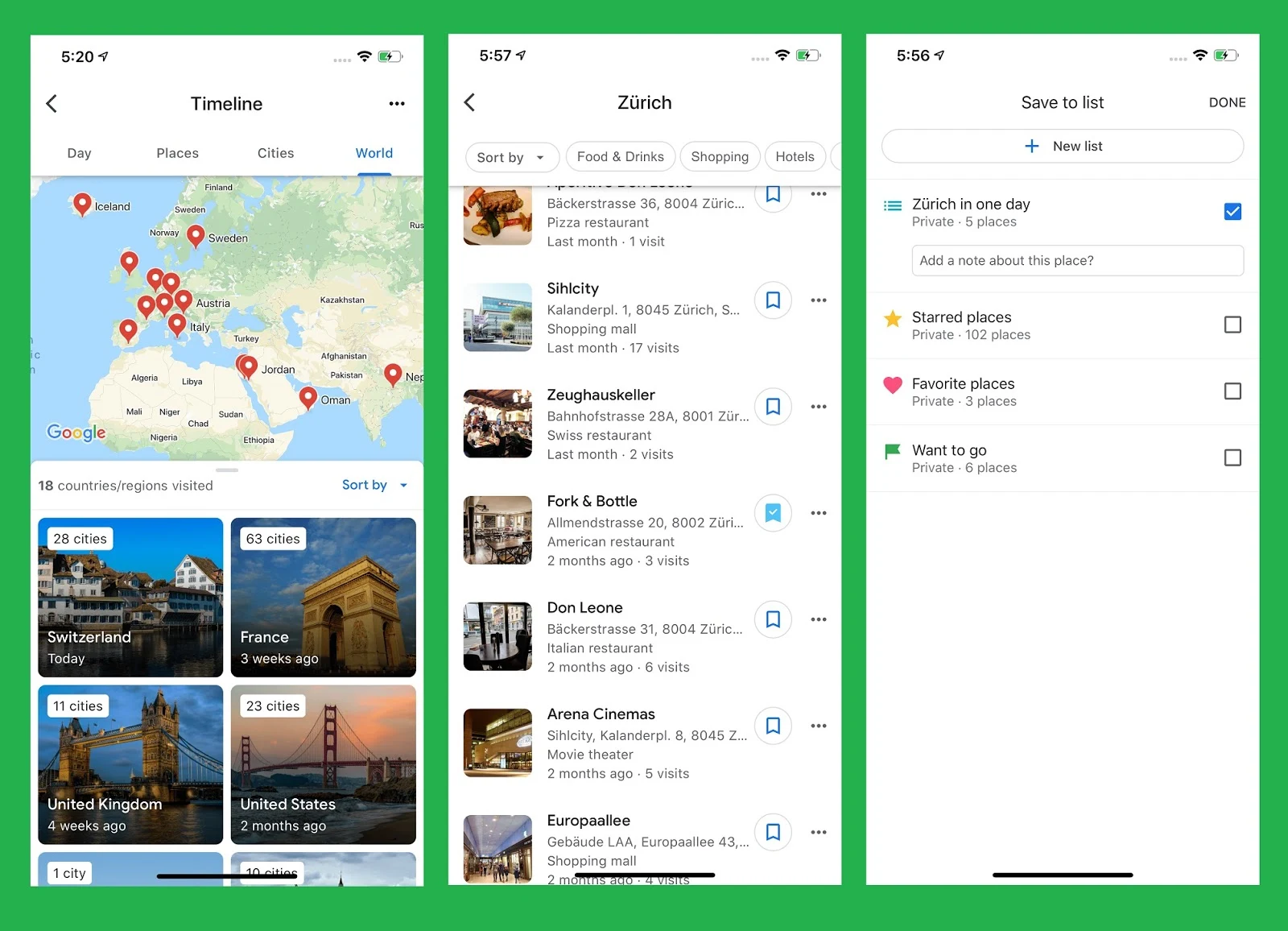Select the World tab
This screenshot has height=931, width=1288.
click(374, 153)
